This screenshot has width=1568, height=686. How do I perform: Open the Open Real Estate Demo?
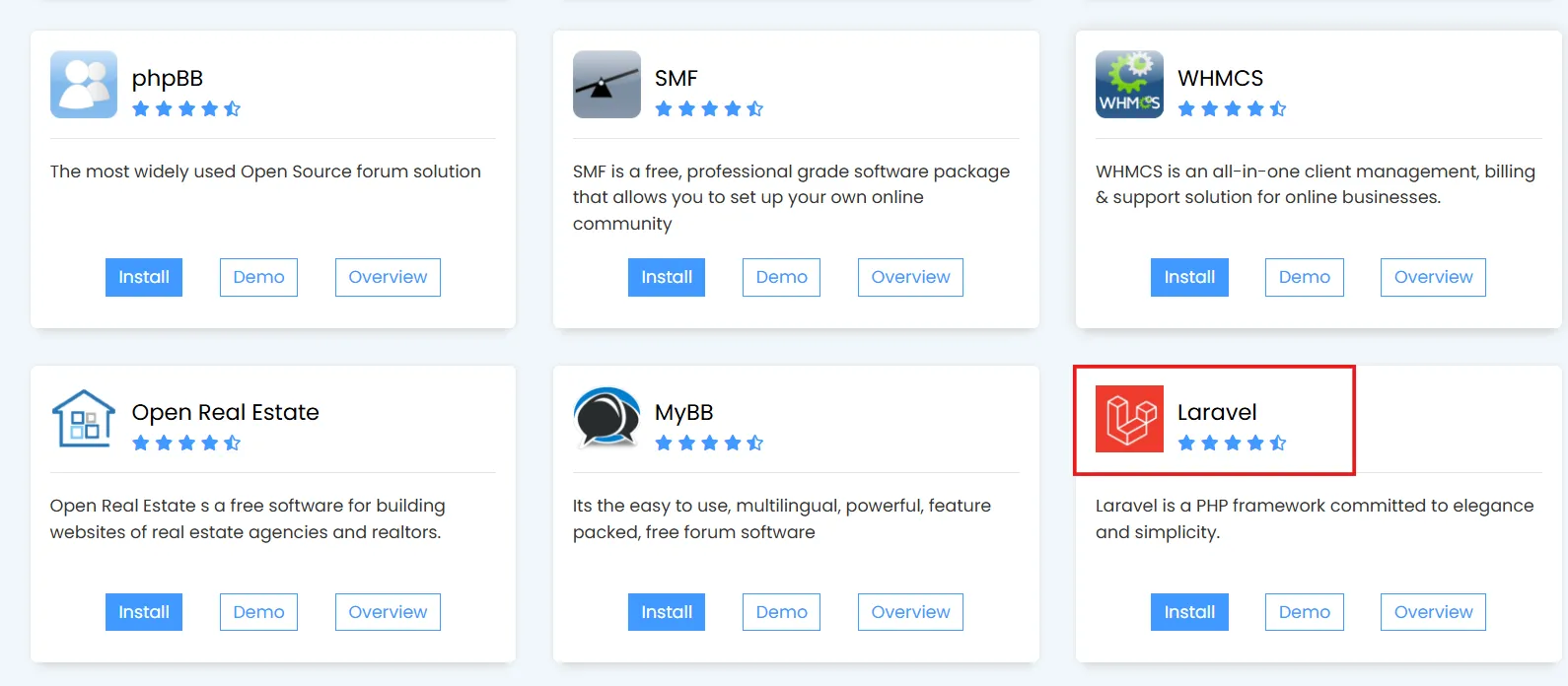[258, 612]
